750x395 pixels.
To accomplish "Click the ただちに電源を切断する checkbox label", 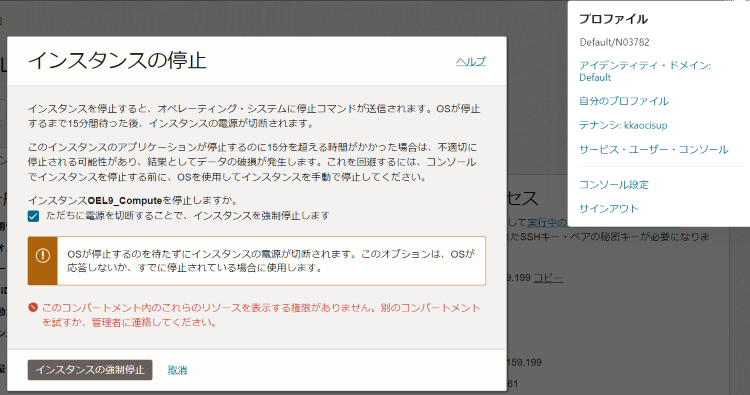I will pos(188,216).
